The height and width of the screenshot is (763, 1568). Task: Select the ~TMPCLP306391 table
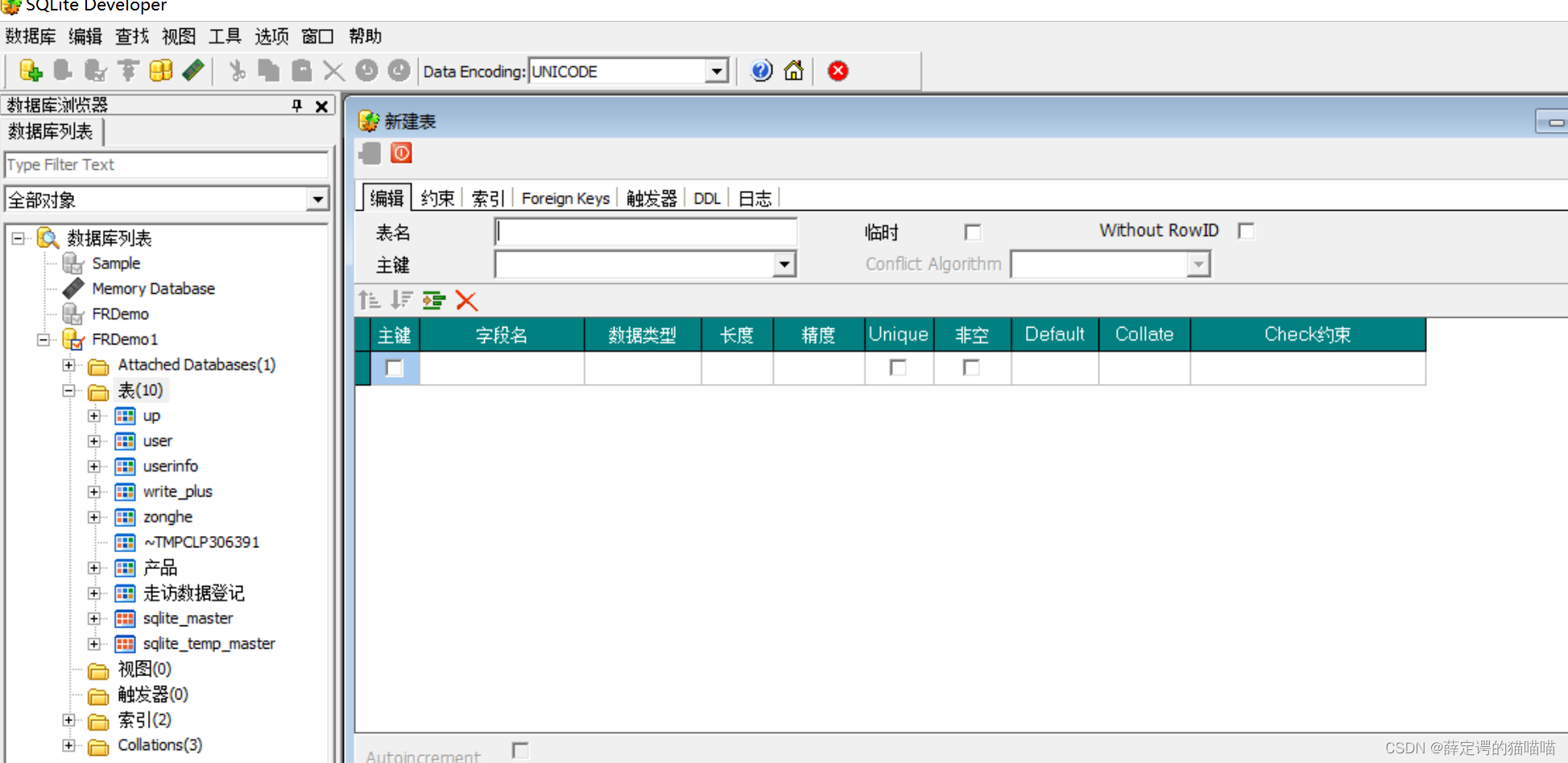[x=201, y=542]
